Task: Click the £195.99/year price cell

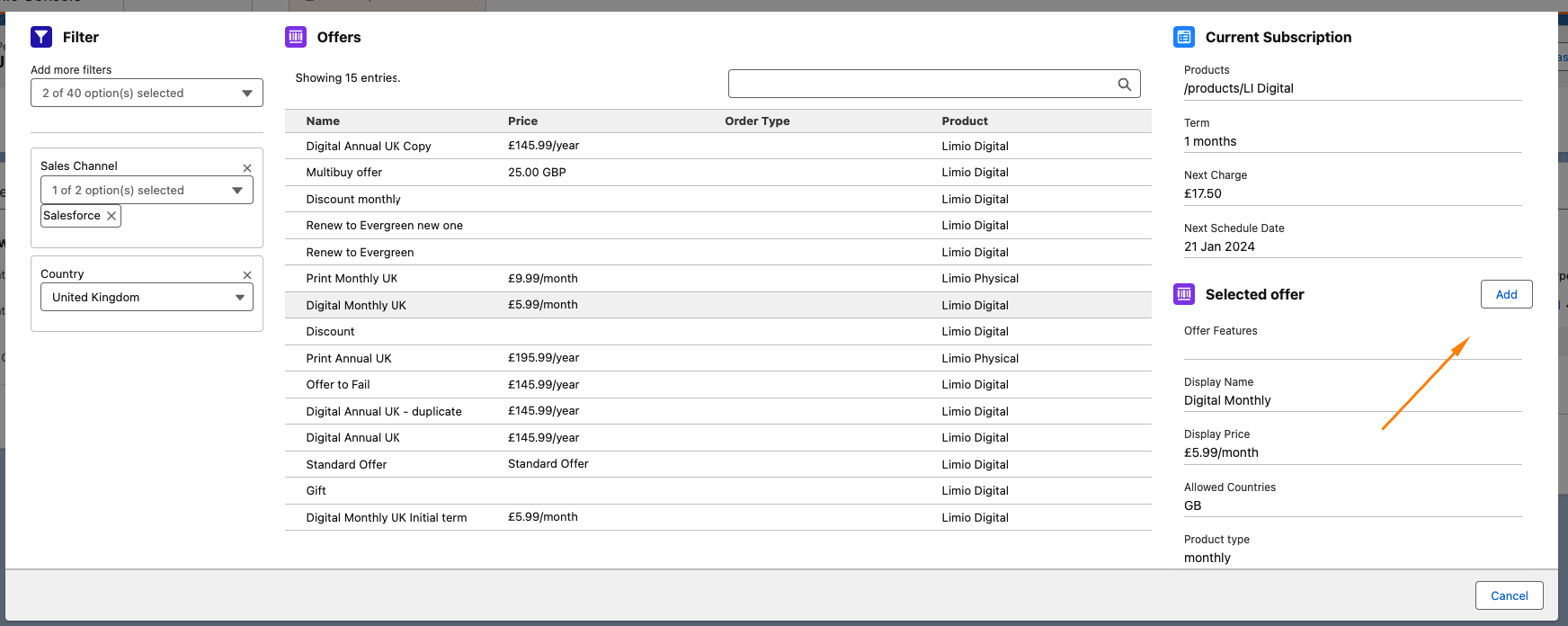Action: pyautogui.click(x=543, y=358)
